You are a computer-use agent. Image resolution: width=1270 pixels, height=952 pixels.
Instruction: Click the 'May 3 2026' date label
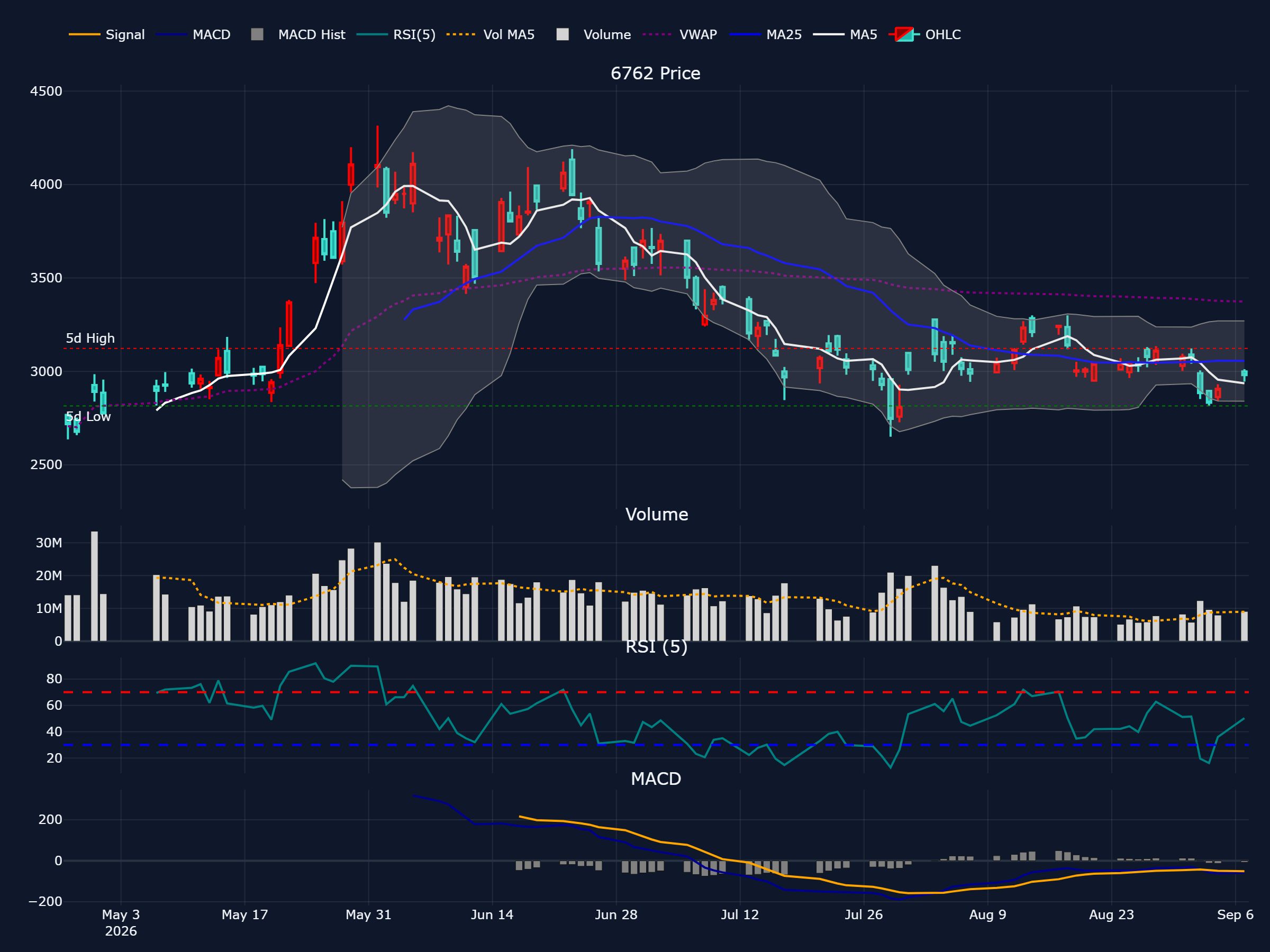point(121,923)
